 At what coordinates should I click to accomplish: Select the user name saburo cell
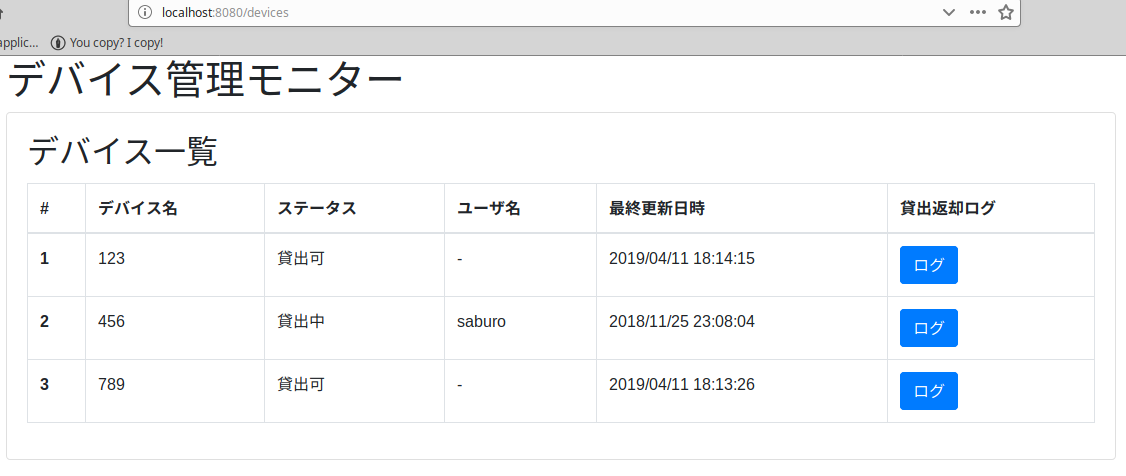482,322
